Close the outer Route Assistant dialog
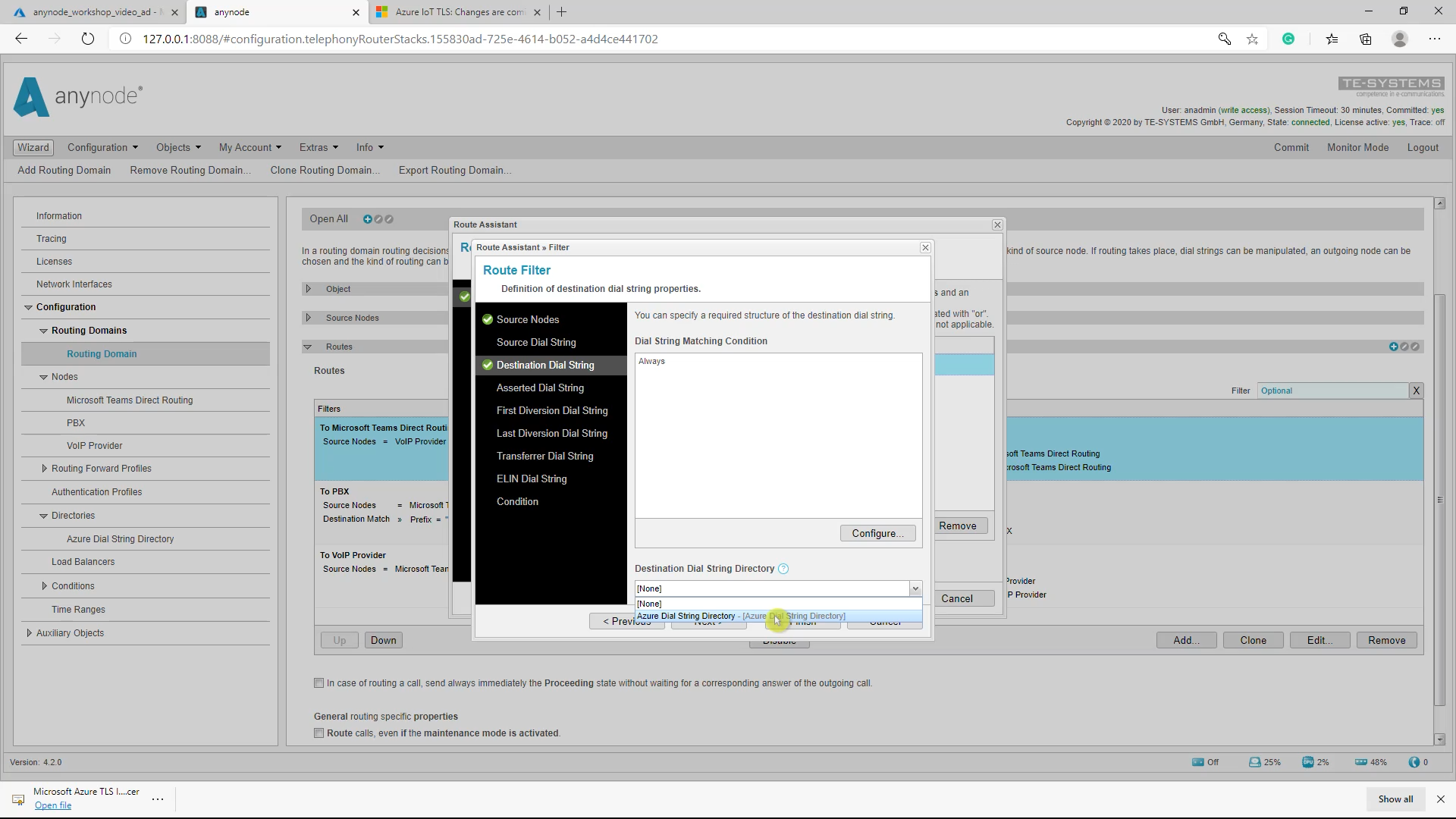This screenshot has width=1456, height=819. pyautogui.click(x=997, y=225)
